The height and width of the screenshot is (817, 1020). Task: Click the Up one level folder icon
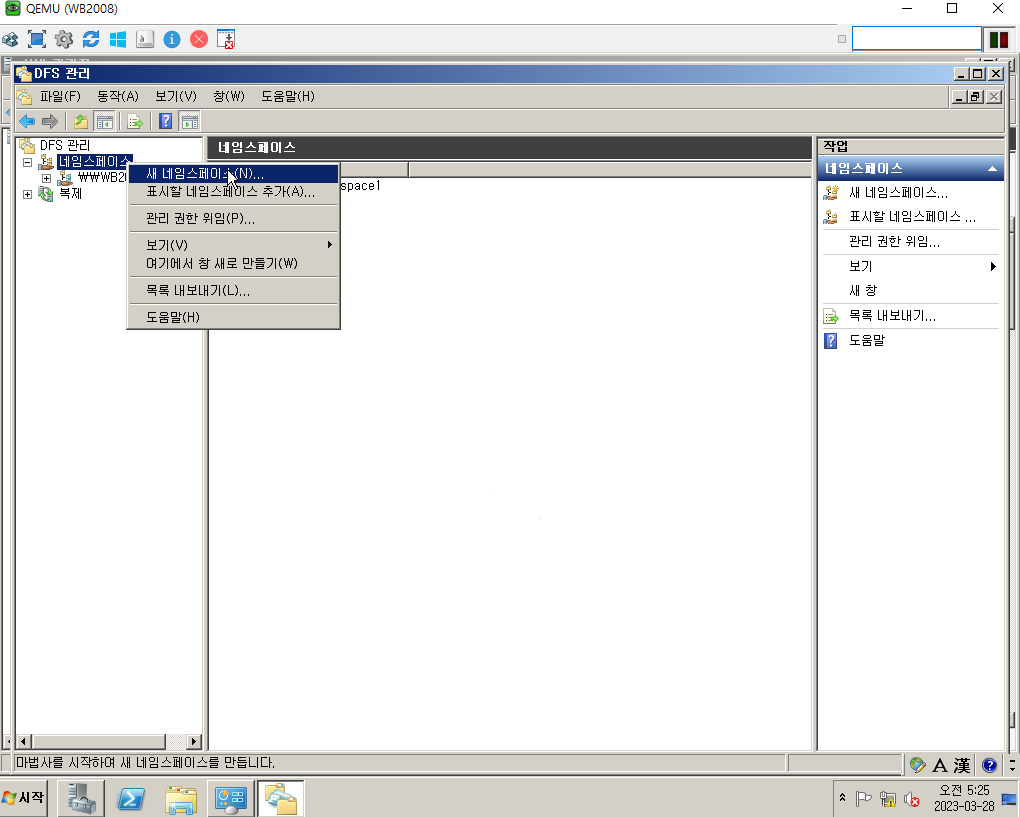81,121
